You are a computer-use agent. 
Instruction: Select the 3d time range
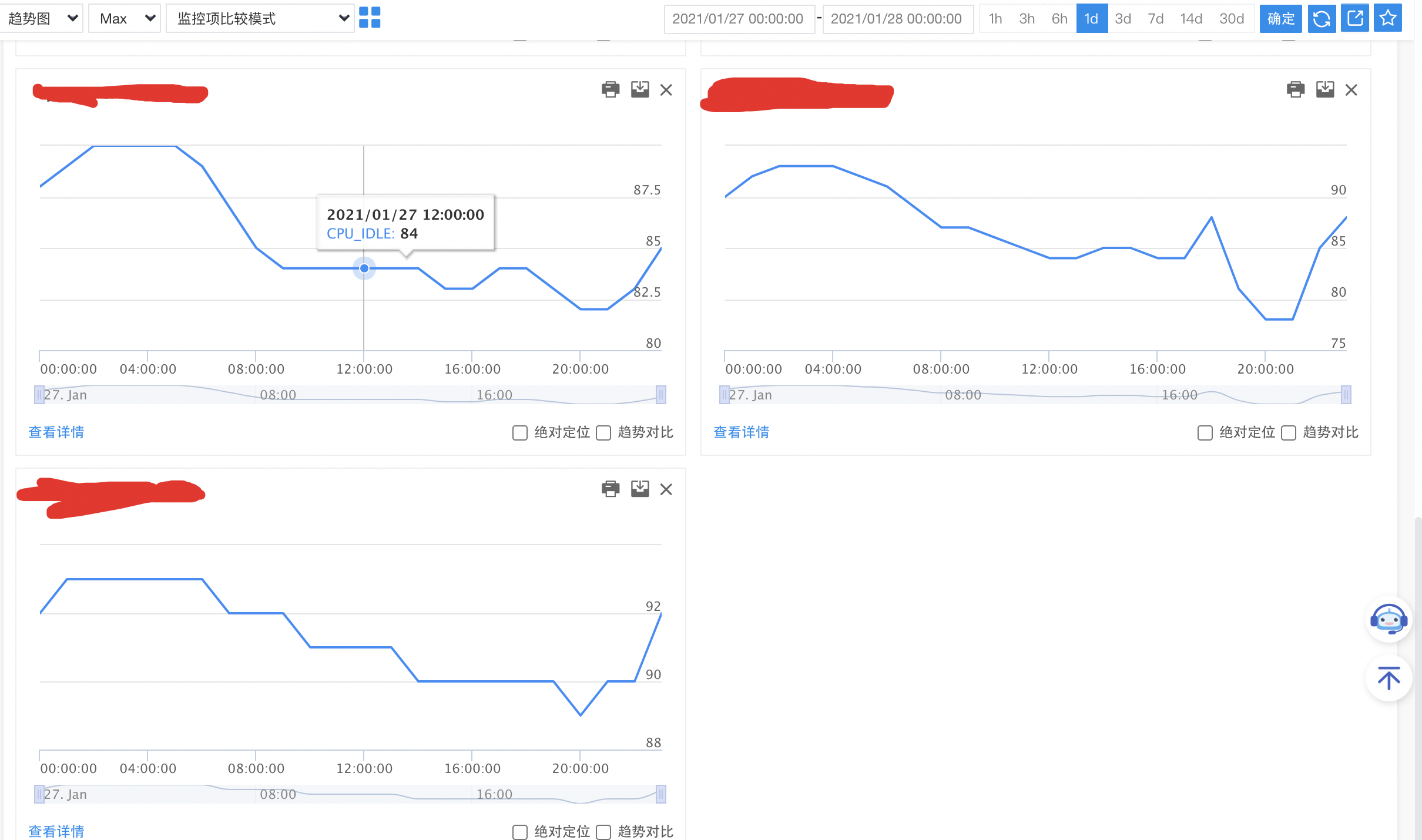[x=1123, y=18]
